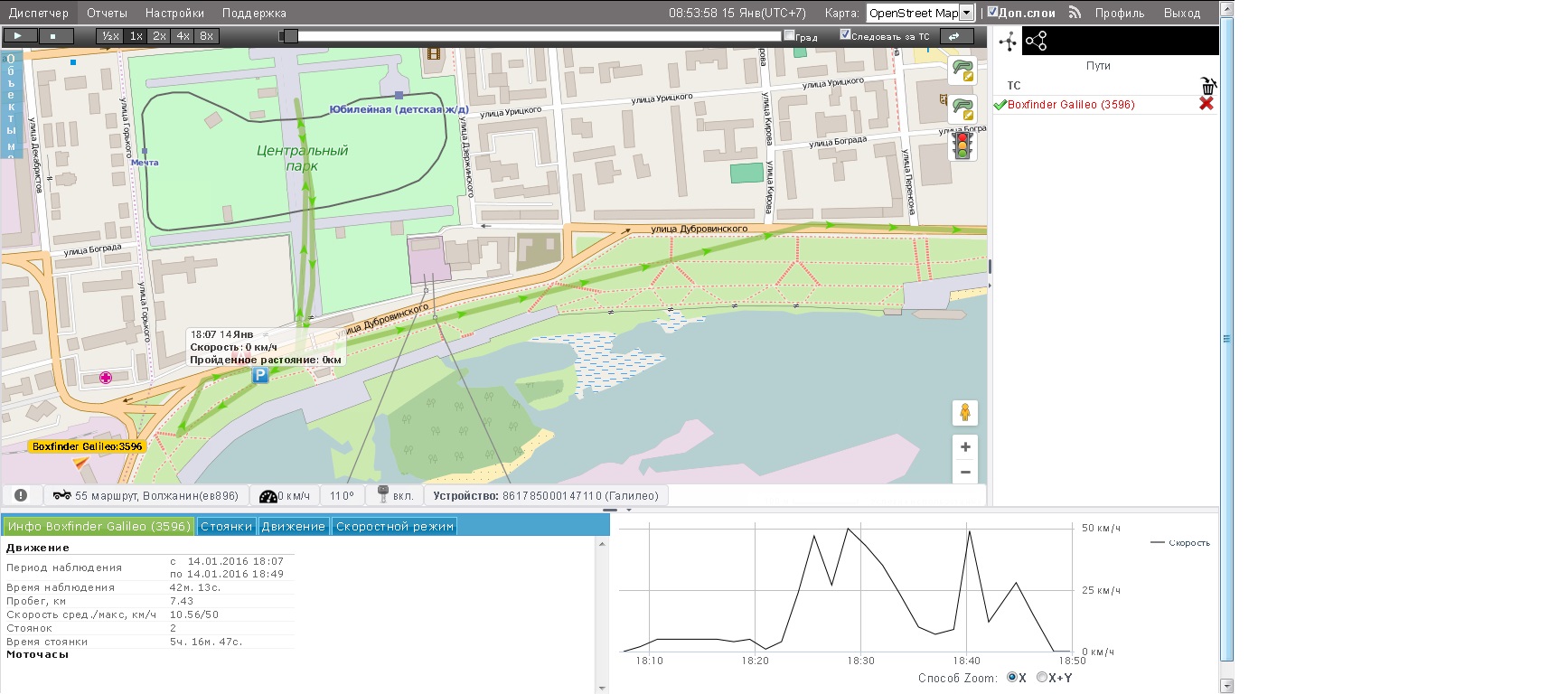This screenshot has width=1568, height=694.
Task: Click the stop playback button
Action: click(54, 36)
